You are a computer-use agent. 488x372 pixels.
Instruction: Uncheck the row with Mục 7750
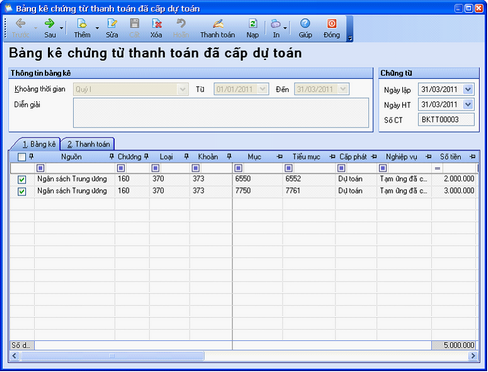(x=22, y=191)
